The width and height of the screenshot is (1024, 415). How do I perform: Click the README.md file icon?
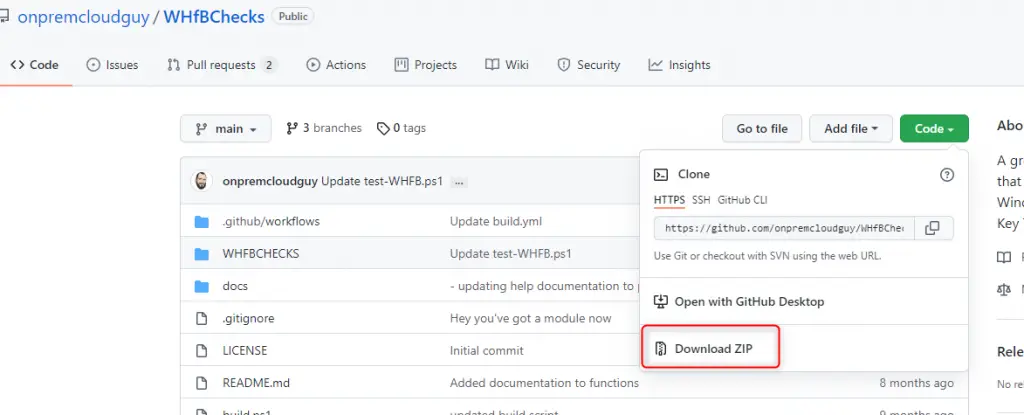point(202,383)
